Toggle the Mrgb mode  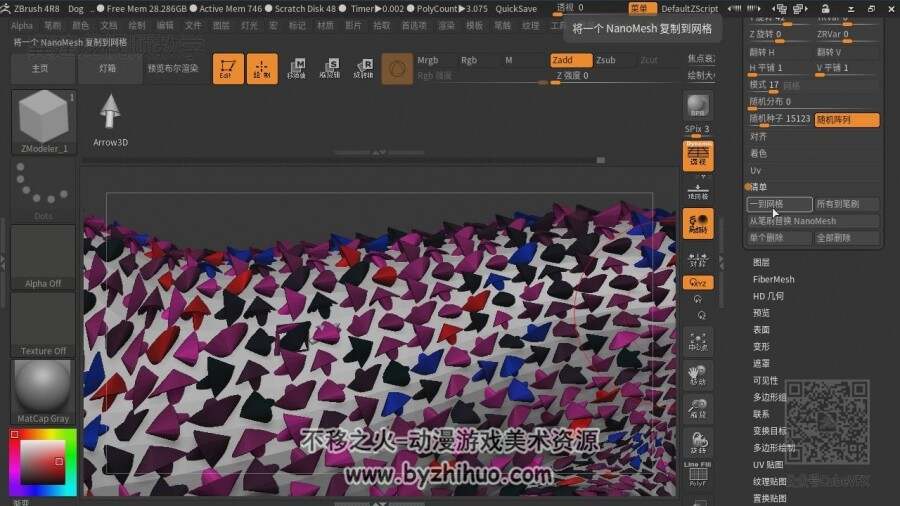pos(428,60)
